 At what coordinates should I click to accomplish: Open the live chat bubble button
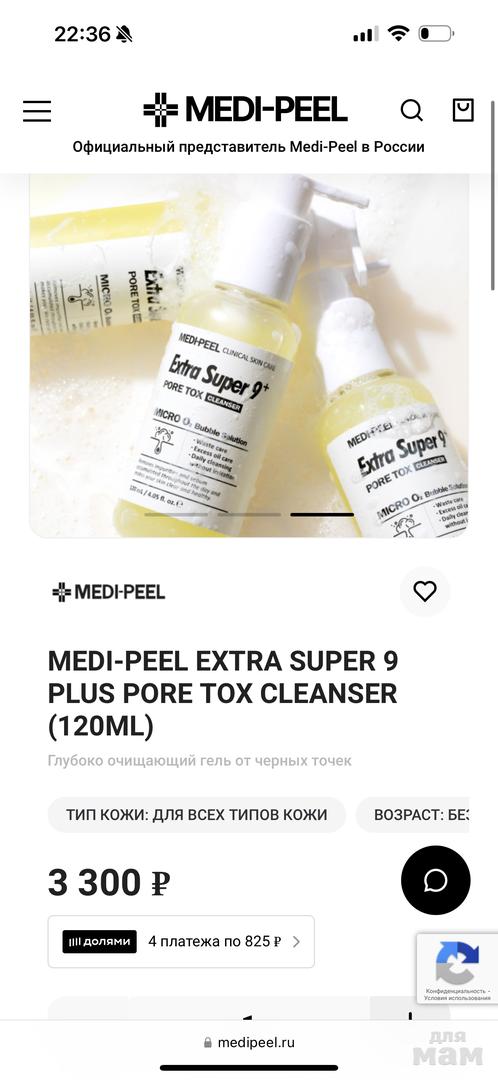click(436, 880)
